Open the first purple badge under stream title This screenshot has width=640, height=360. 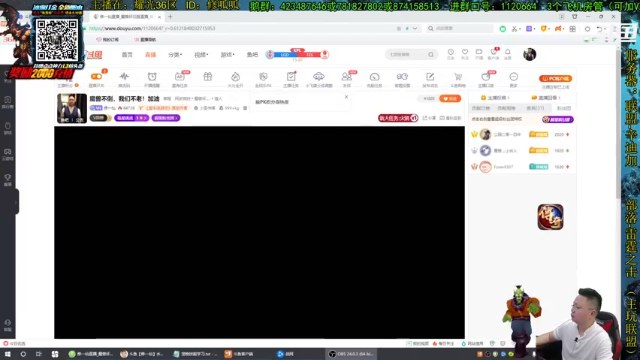click(131, 118)
